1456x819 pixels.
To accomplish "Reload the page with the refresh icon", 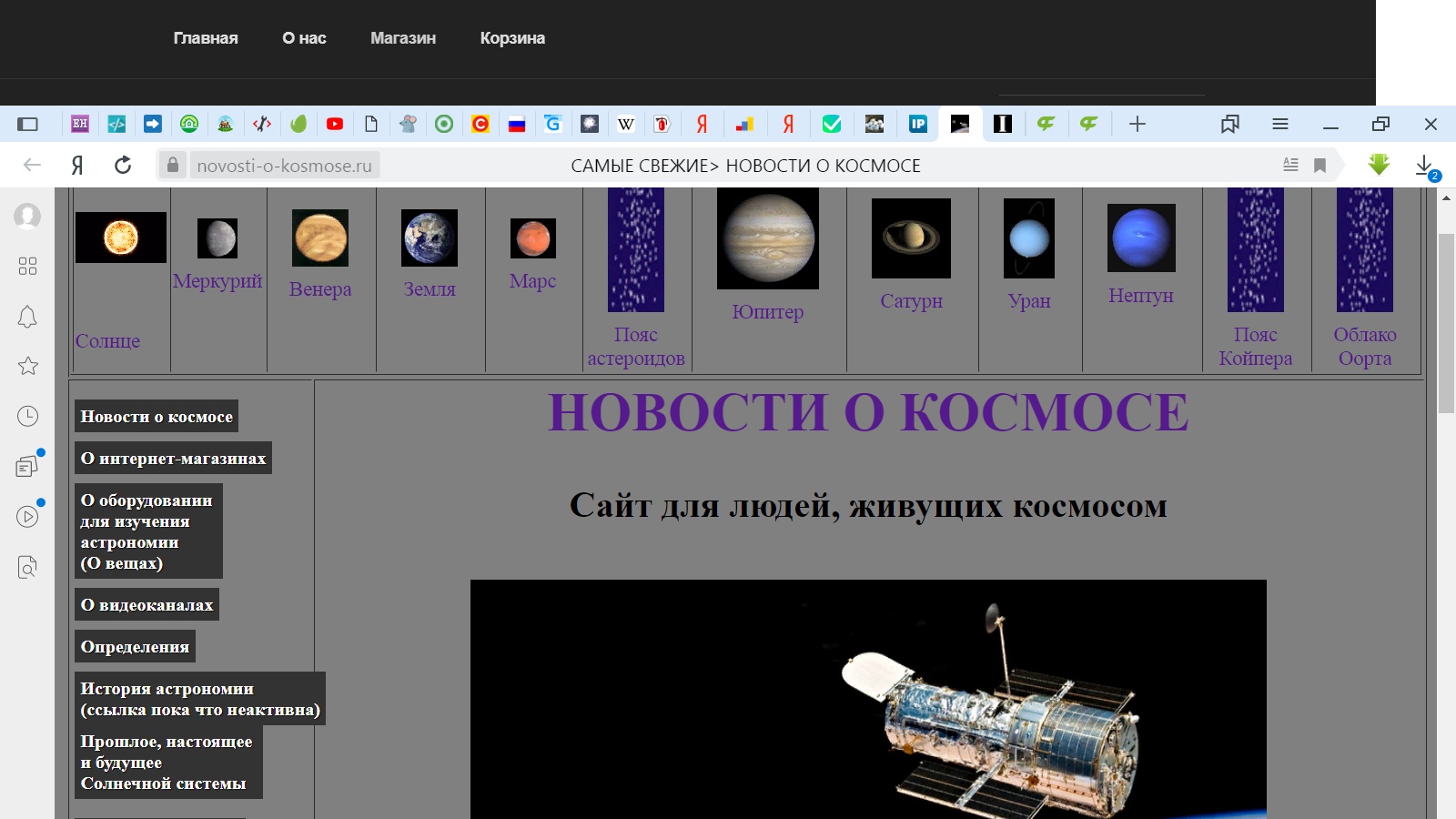I will (123, 165).
